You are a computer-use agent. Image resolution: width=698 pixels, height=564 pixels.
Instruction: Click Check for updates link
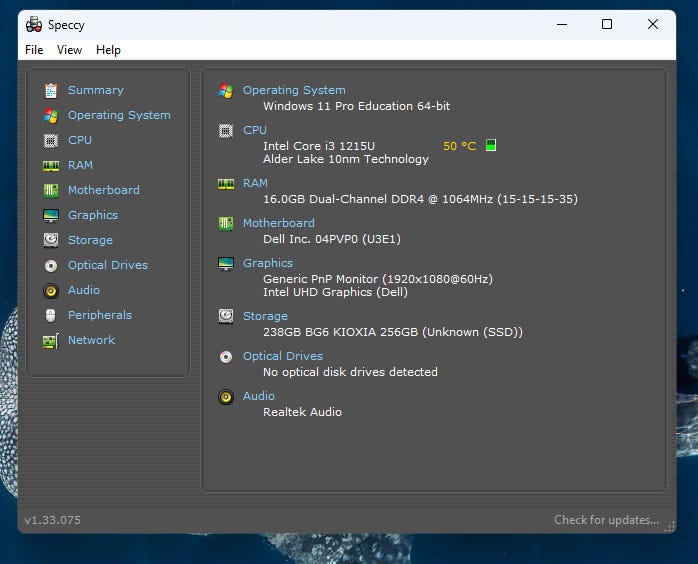606,520
